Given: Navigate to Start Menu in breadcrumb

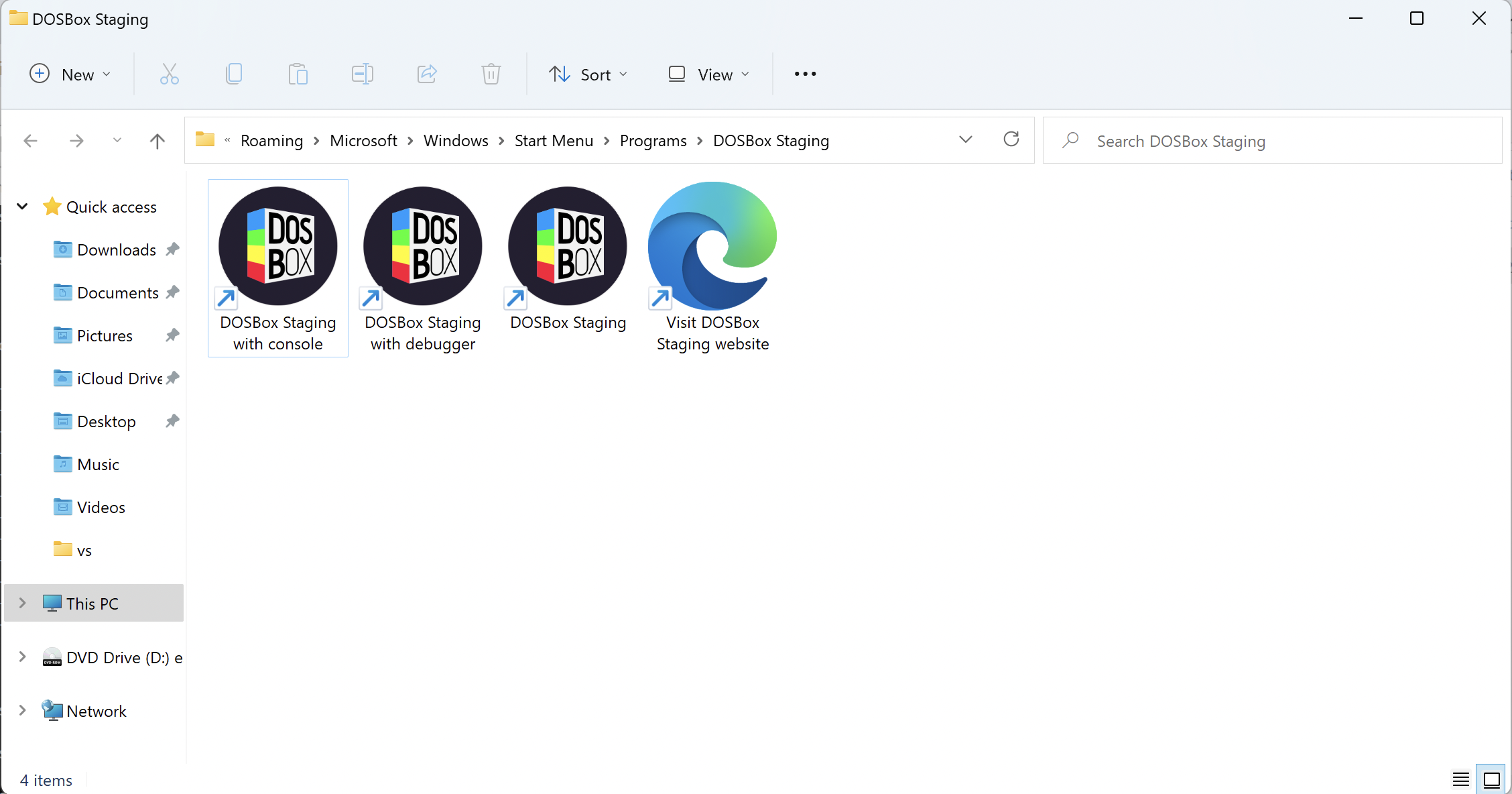Looking at the screenshot, I should click(554, 141).
